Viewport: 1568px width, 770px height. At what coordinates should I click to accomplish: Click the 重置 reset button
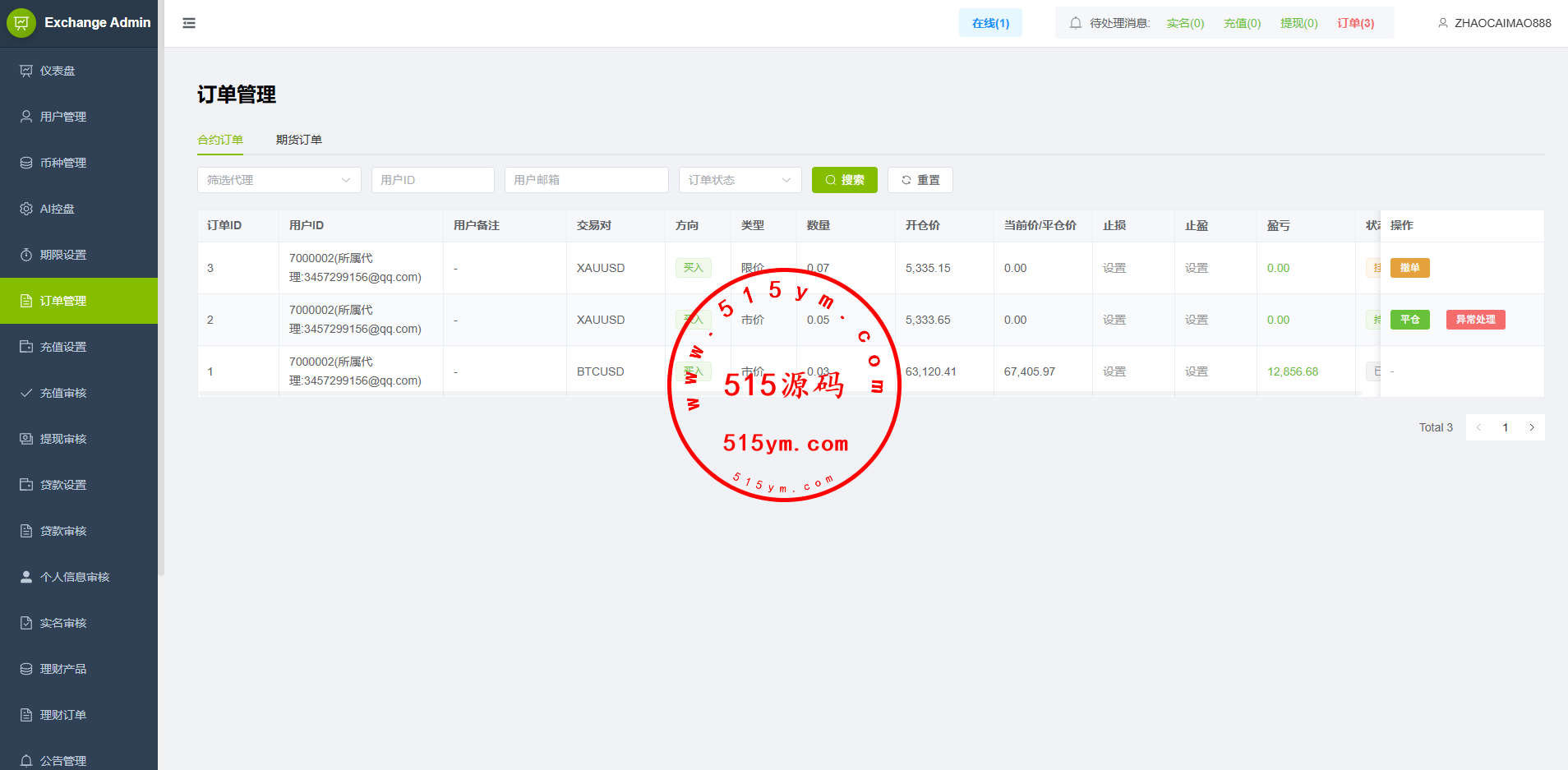coord(920,180)
